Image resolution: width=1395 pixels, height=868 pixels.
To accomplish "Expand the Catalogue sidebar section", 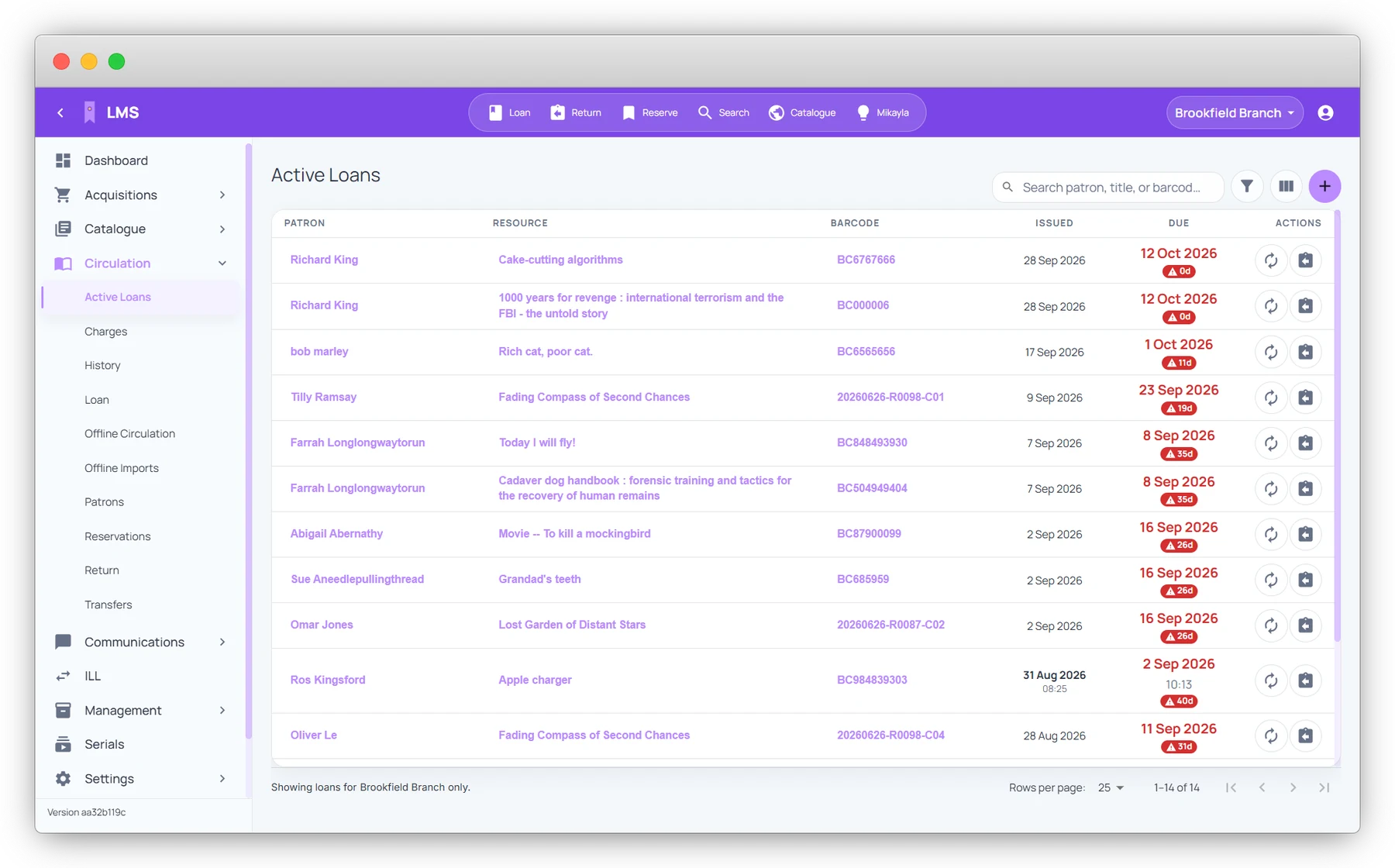I will click(222, 229).
